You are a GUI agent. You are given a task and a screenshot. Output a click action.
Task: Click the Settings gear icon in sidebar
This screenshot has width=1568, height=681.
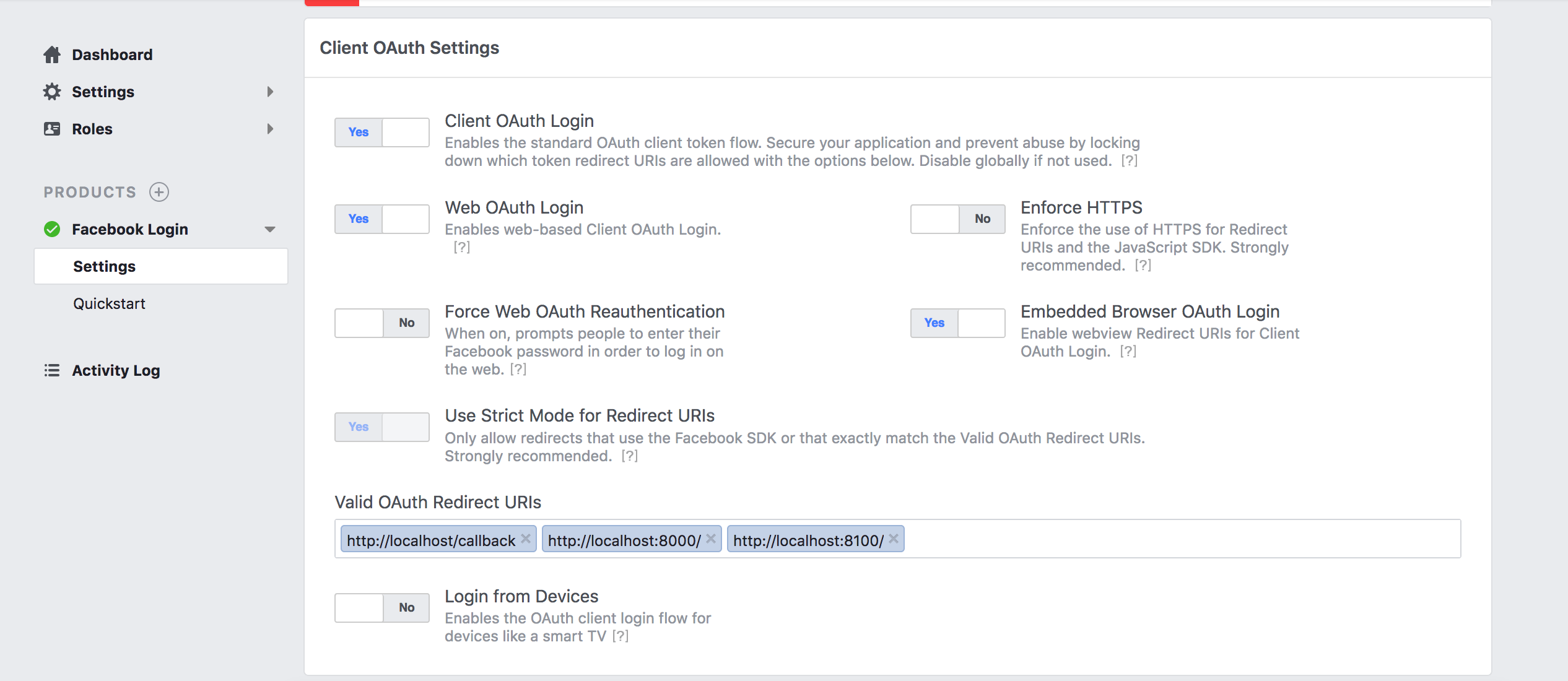(x=52, y=92)
